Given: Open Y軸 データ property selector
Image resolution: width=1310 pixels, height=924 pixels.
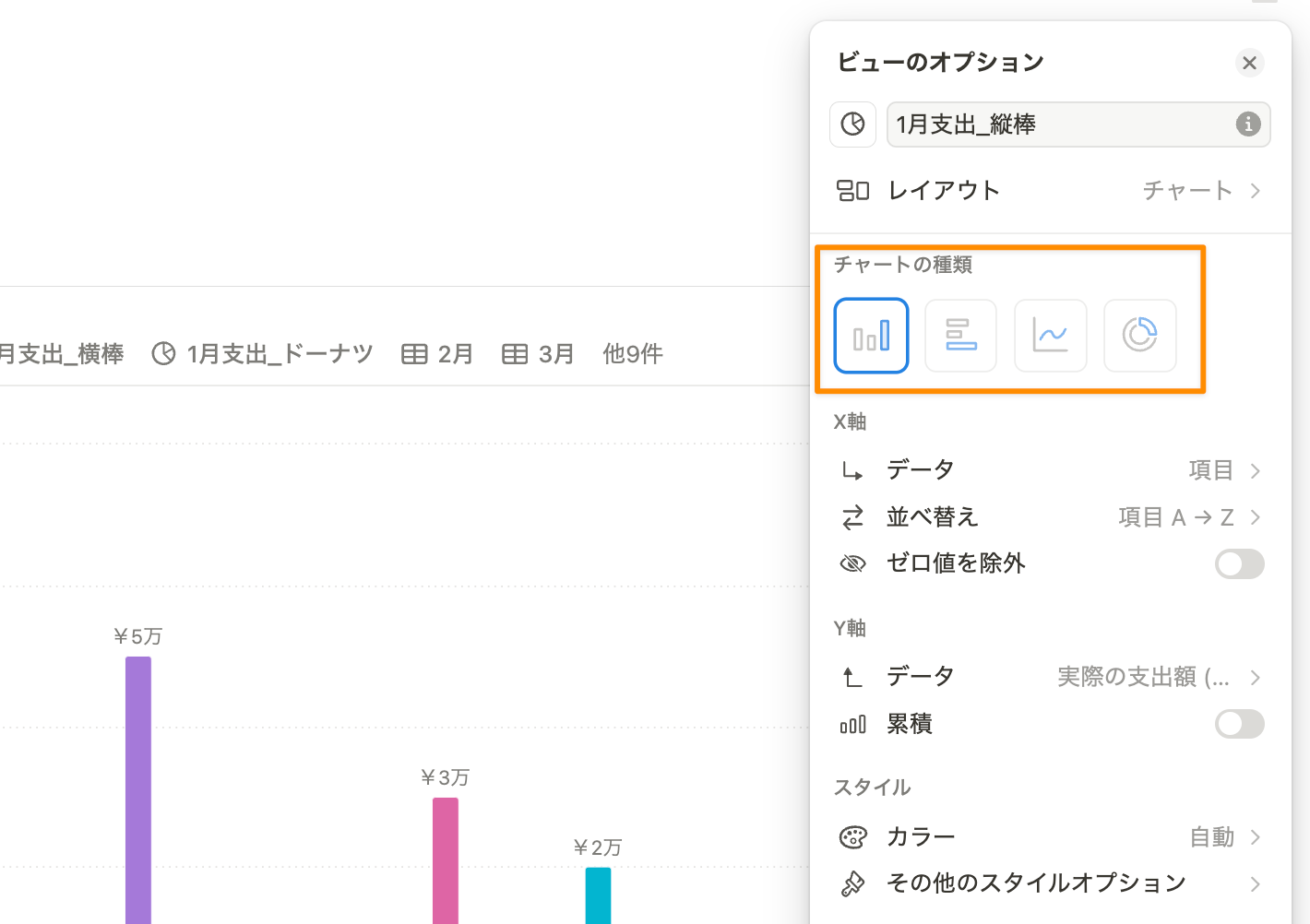Looking at the screenshot, I should pyautogui.click(x=1049, y=677).
